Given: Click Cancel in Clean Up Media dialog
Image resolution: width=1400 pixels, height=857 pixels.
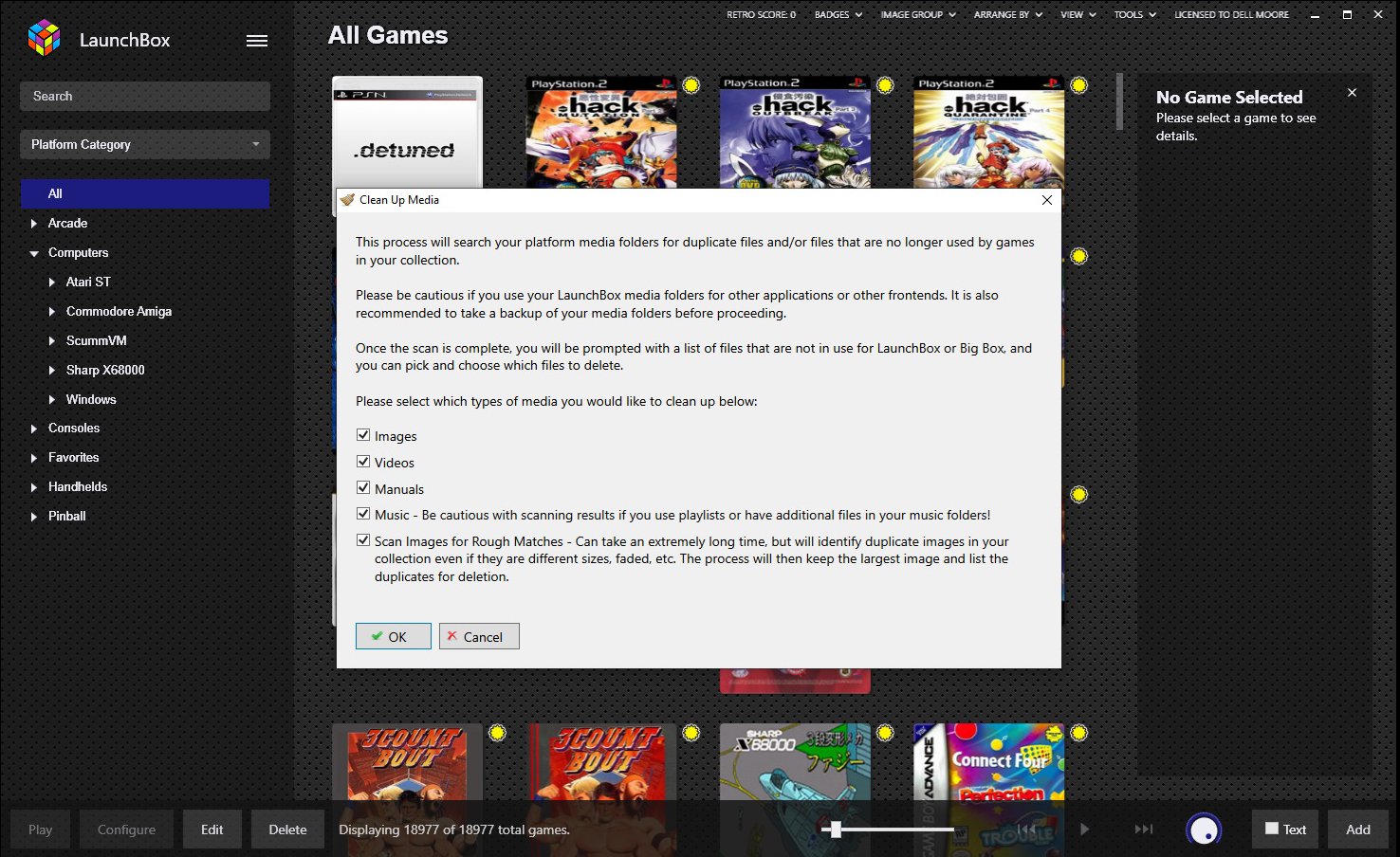Looking at the screenshot, I should point(479,636).
